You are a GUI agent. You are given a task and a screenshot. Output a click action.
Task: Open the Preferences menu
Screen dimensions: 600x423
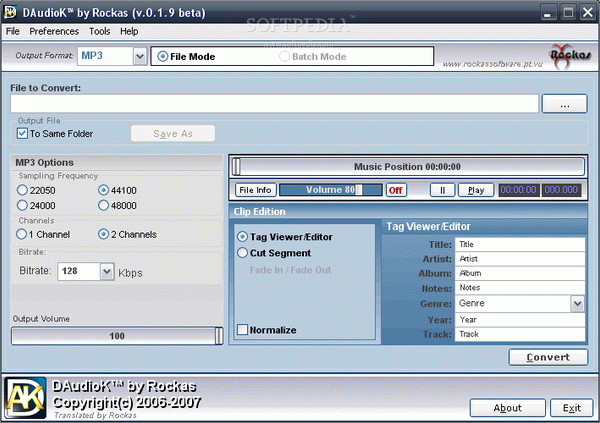point(54,31)
